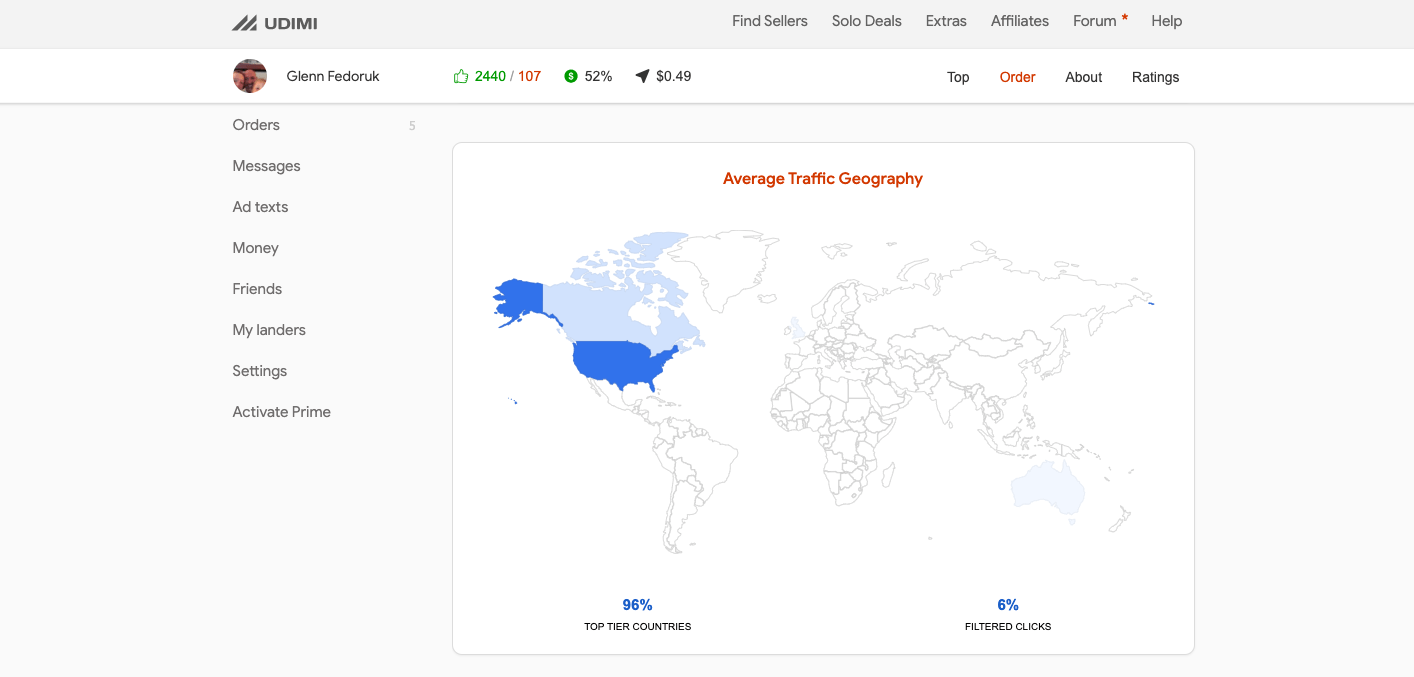Screen dimensions: 1414x677
Task: Click Glenn Fedoruk's profile avatar
Action: (x=250, y=76)
